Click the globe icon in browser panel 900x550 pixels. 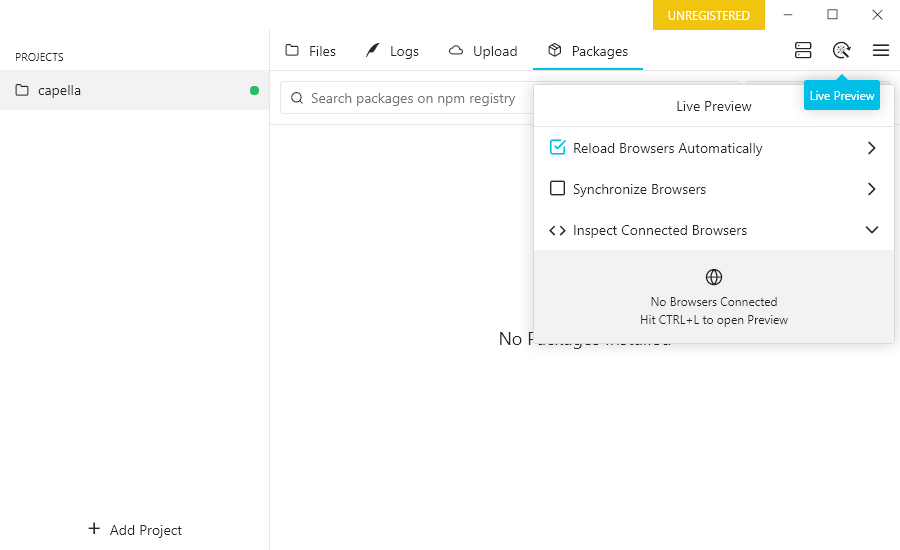(x=714, y=277)
